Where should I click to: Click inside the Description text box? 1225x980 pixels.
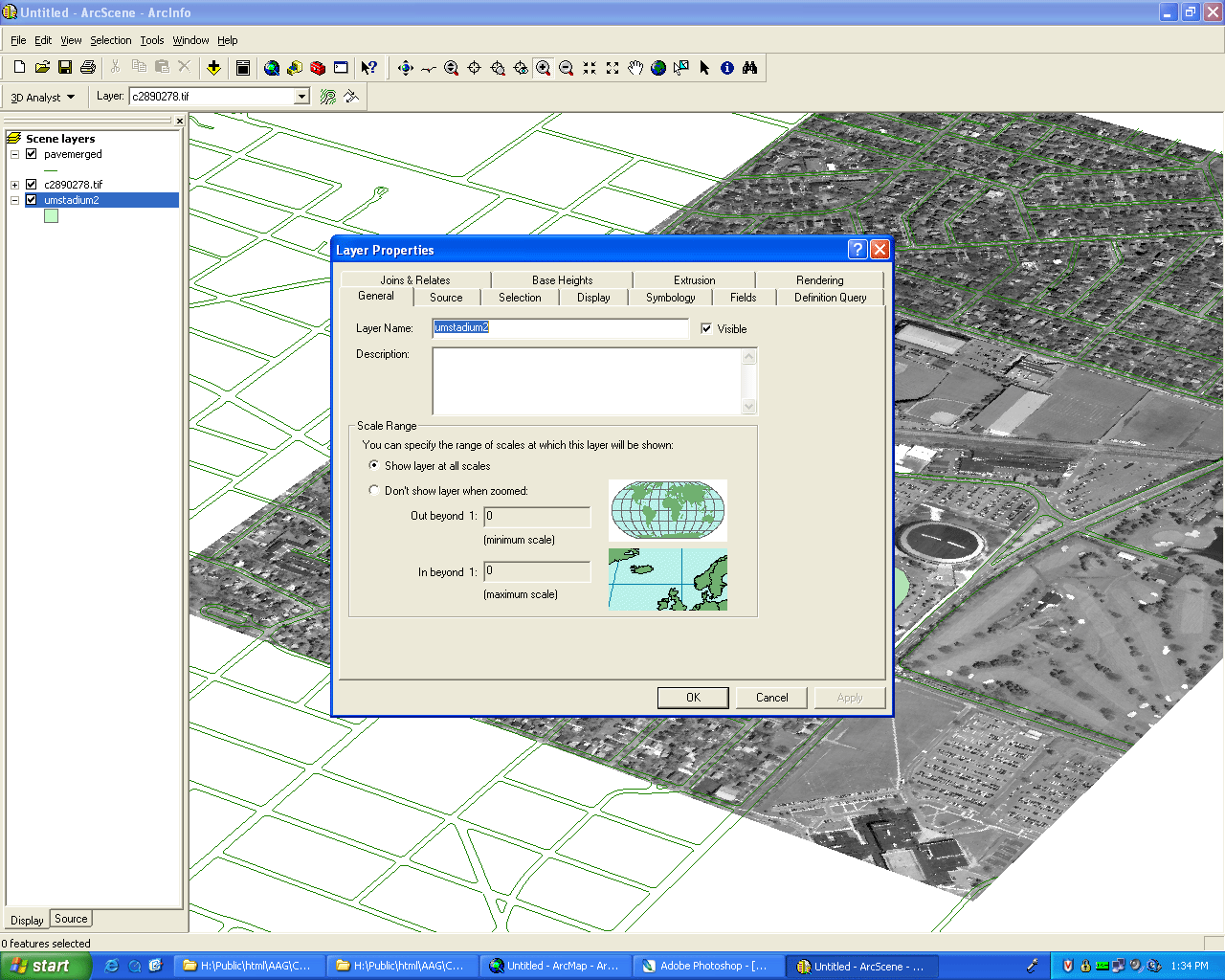coord(587,381)
